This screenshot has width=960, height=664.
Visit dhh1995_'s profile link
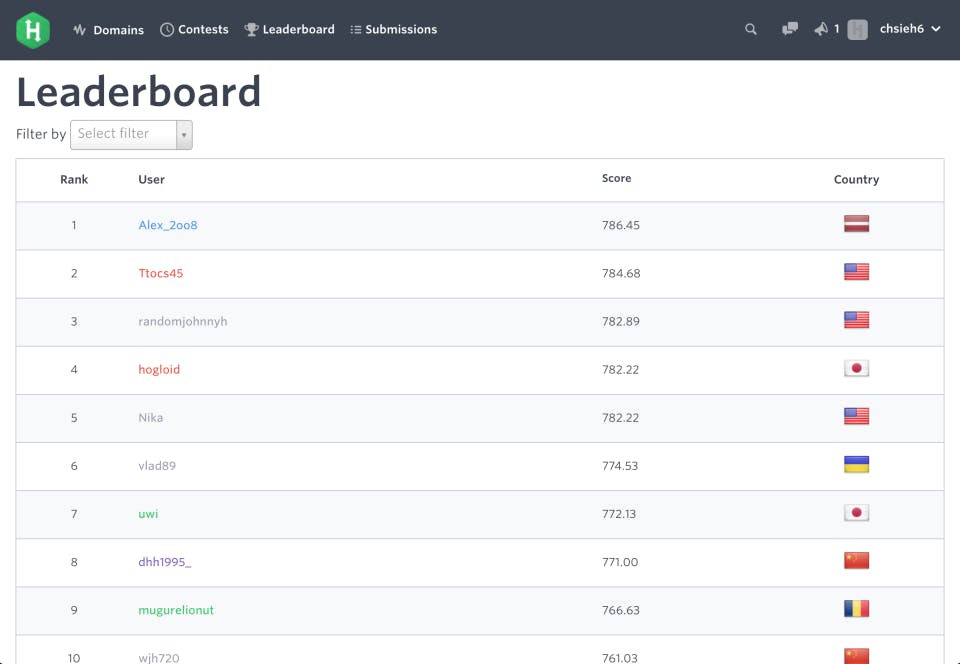point(162,562)
